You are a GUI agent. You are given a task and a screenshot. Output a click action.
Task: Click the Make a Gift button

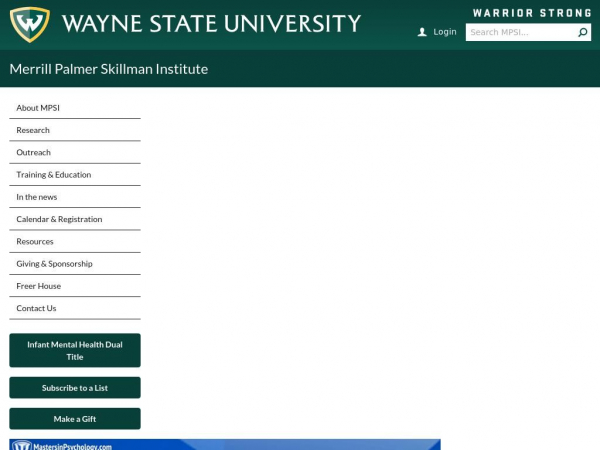[x=75, y=419]
